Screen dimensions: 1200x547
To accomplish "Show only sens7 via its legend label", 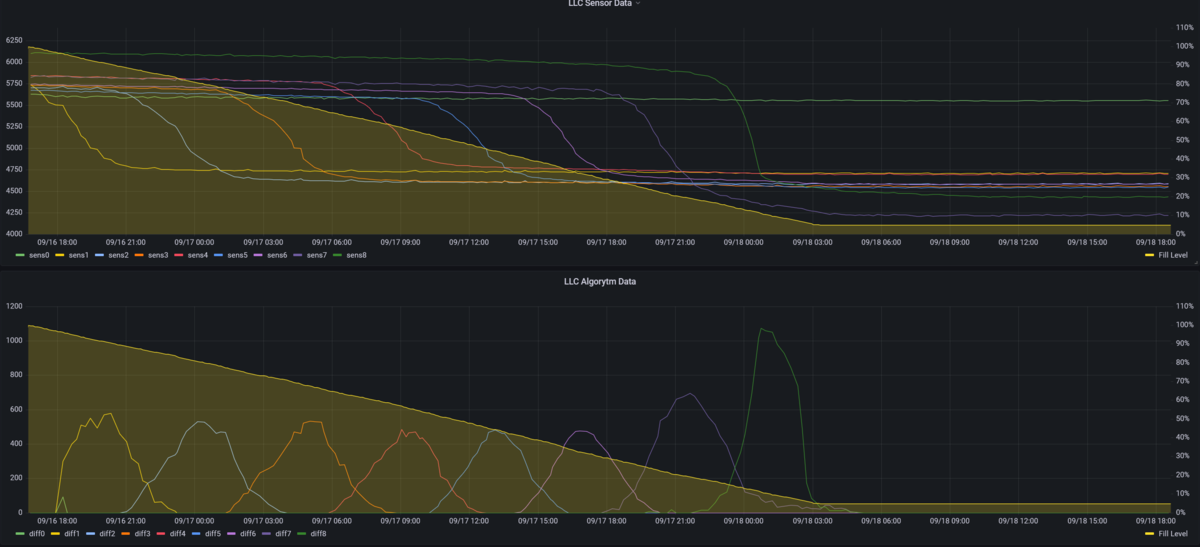I will (316, 255).
